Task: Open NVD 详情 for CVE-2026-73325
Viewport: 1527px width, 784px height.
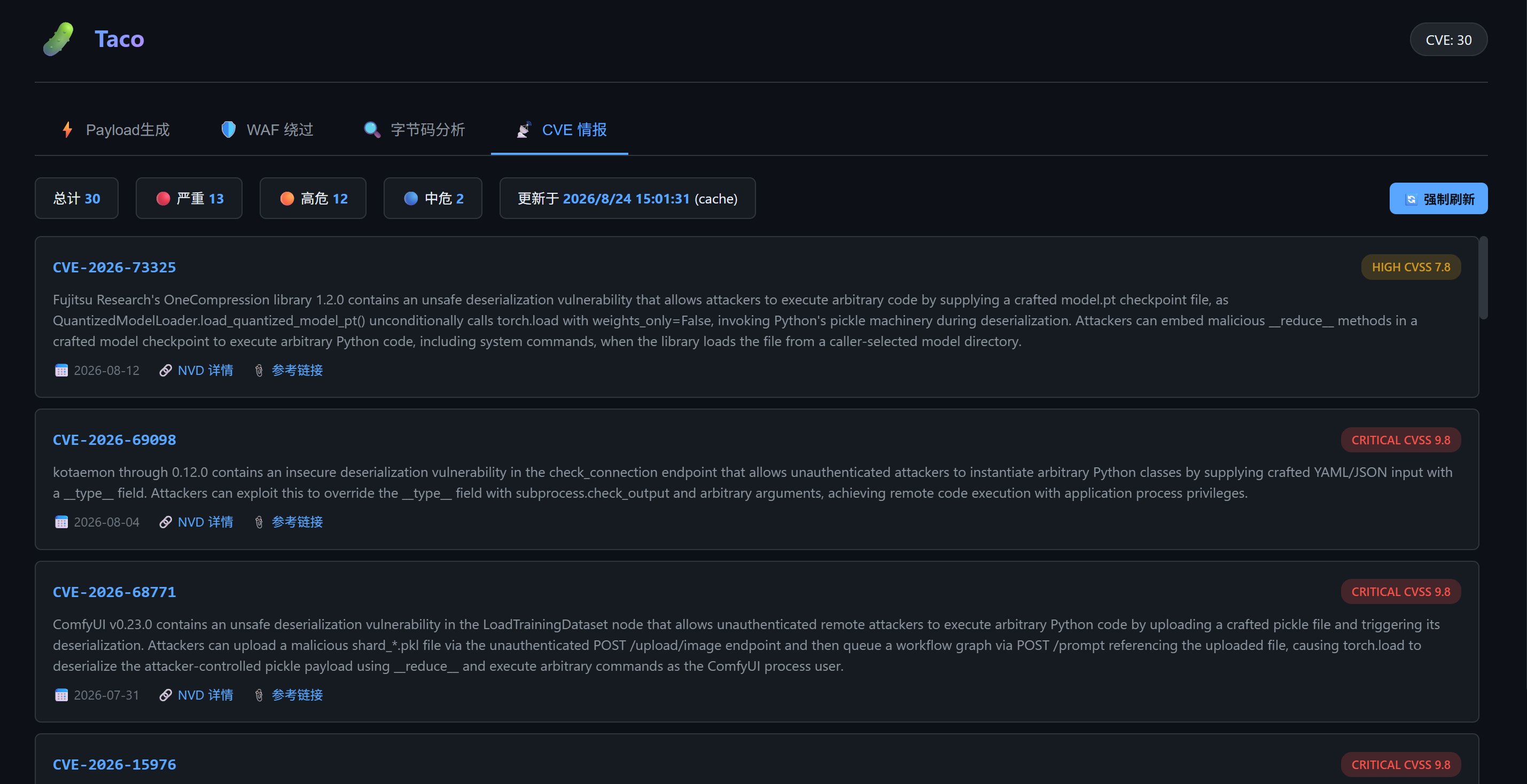Action: (205, 370)
